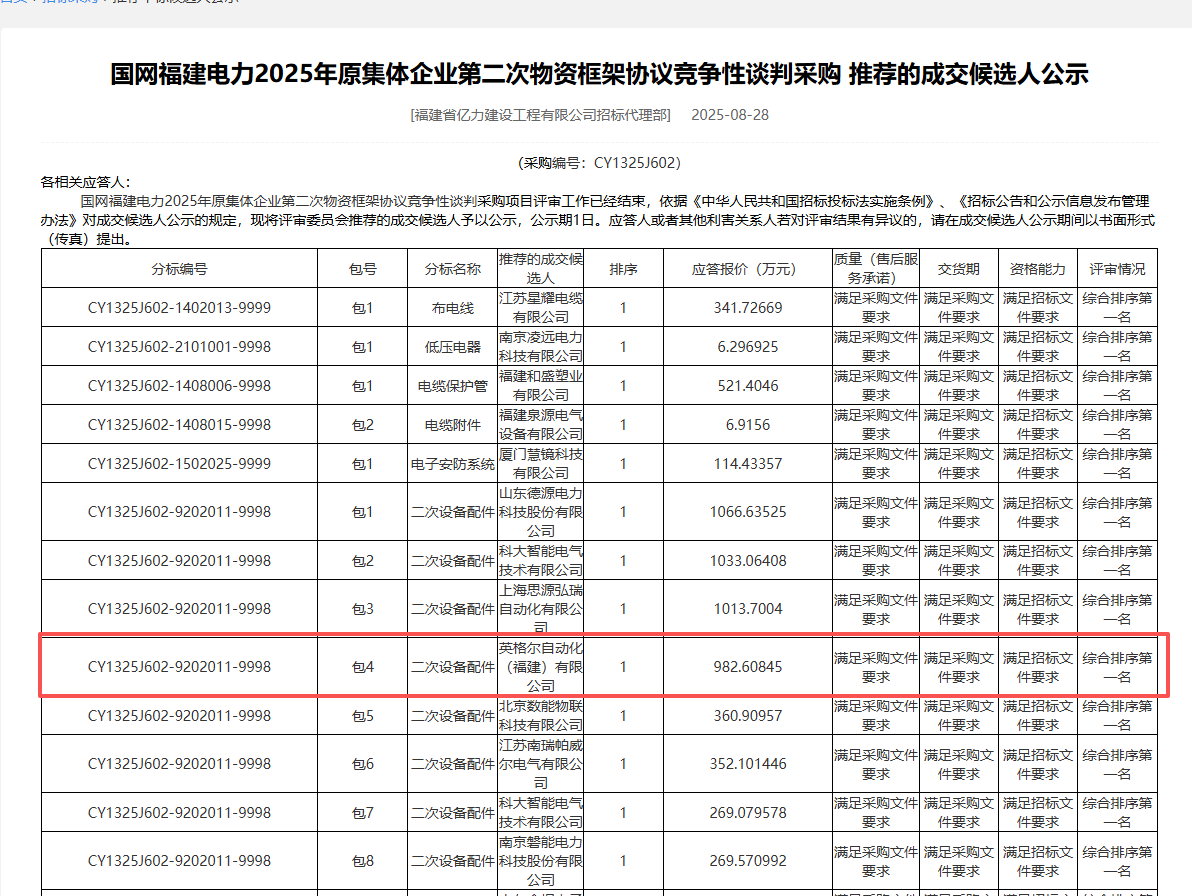The image size is (1192, 896).
Task: Click the quoted price 341.72669
Action: click(x=748, y=308)
